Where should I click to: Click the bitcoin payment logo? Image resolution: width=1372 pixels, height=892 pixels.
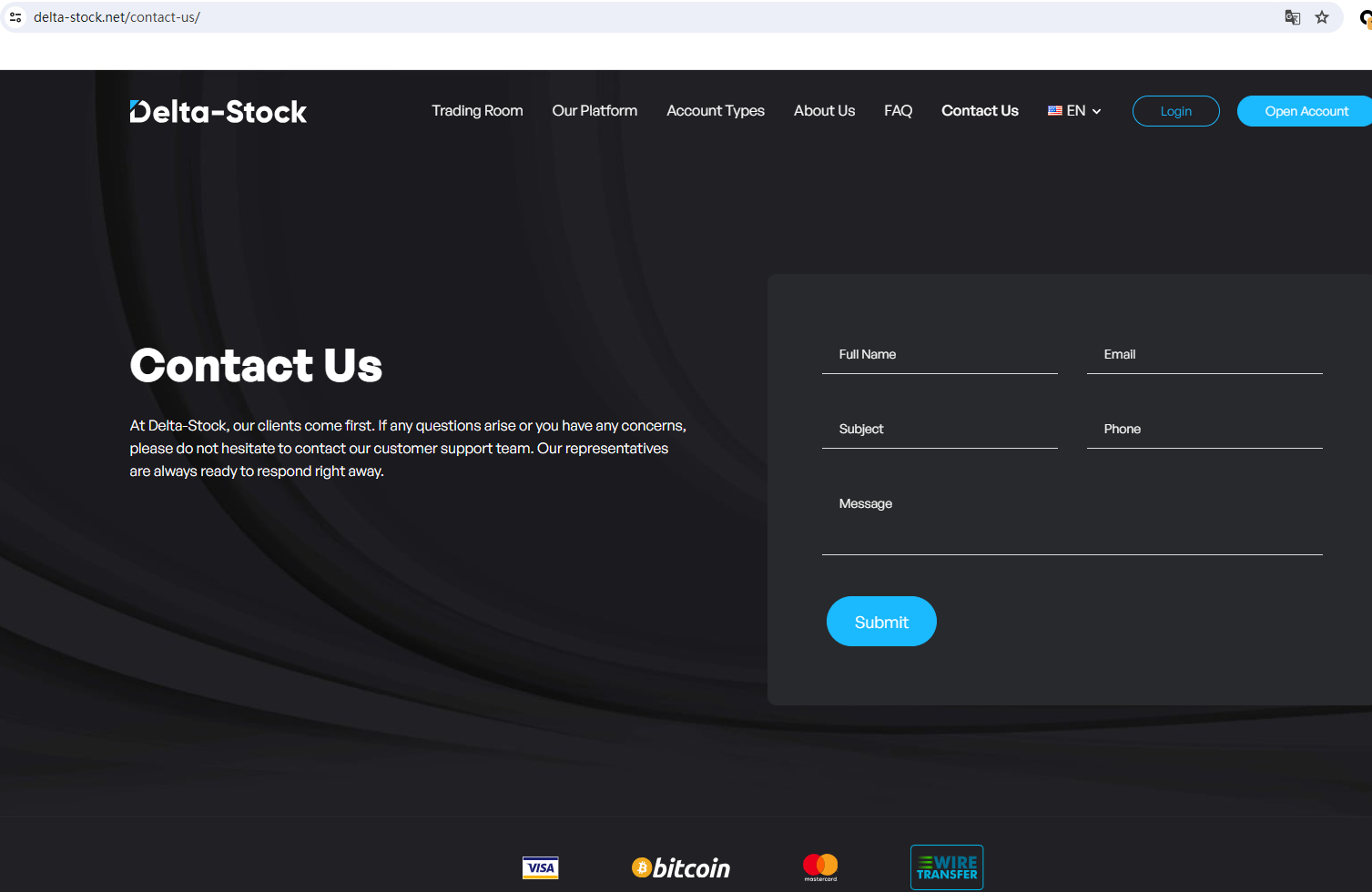click(x=681, y=867)
